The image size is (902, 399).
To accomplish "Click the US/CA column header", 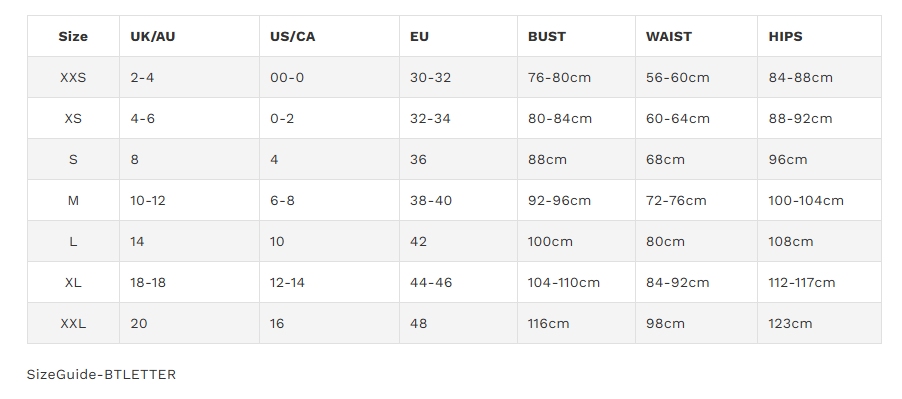I will click(293, 36).
